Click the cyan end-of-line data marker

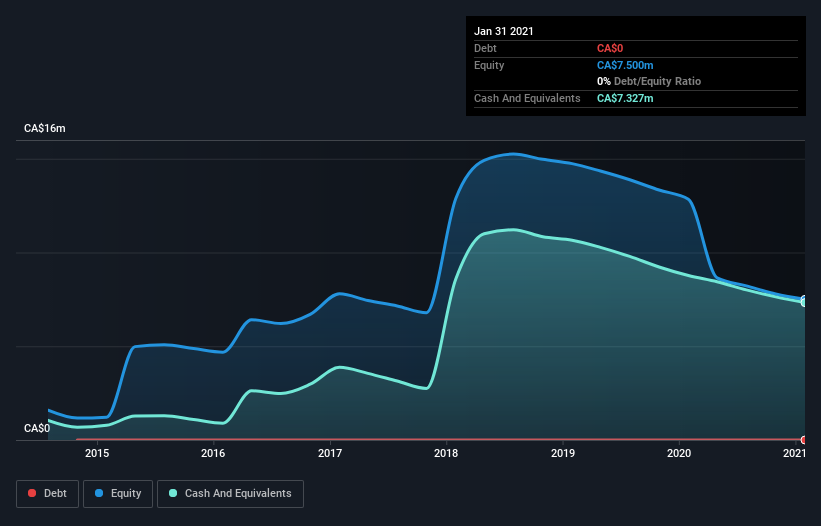coord(804,301)
